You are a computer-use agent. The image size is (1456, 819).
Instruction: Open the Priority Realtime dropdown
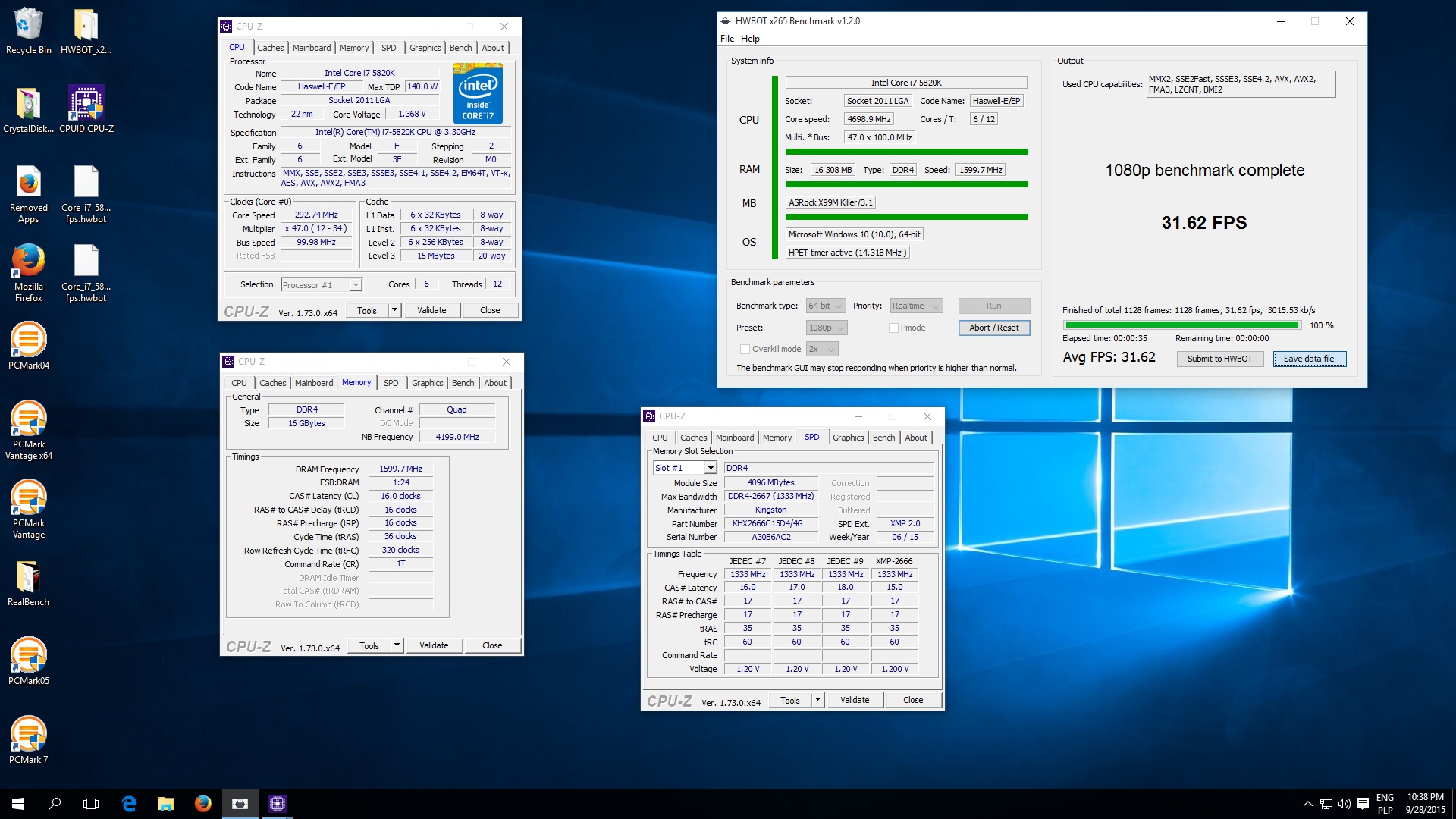coord(916,306)
